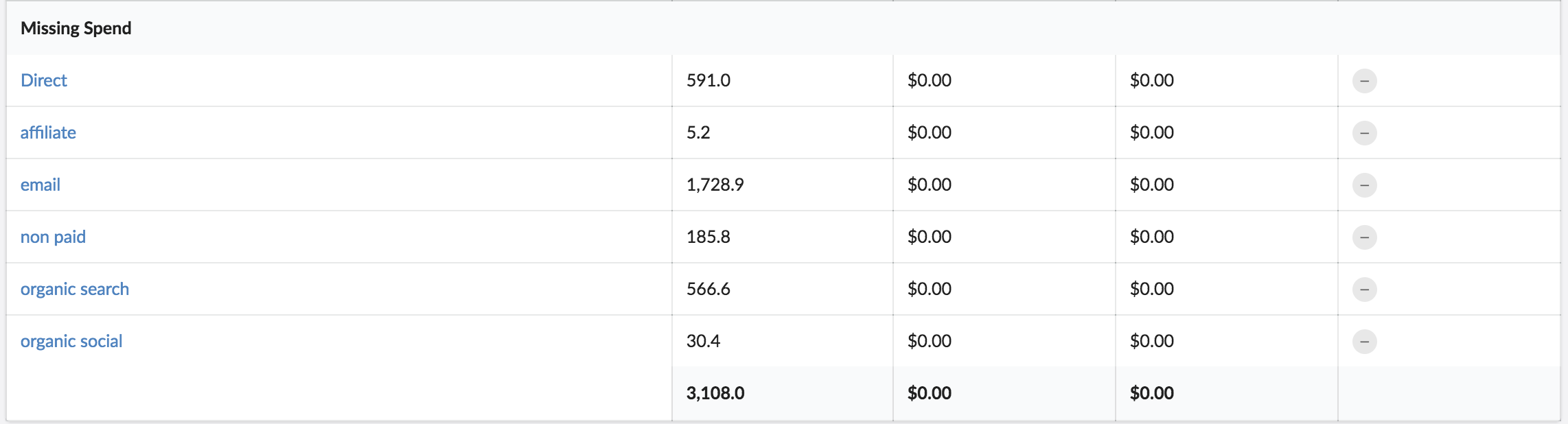Click the 591.0 value in Direct row

[x=708, y=80]
